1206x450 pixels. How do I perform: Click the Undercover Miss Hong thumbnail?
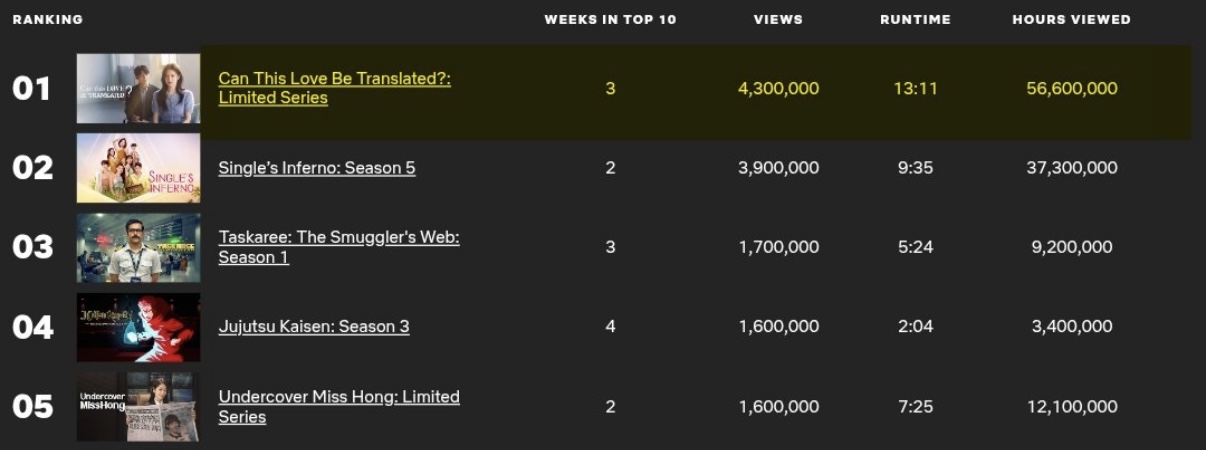(x=138, y=406)
